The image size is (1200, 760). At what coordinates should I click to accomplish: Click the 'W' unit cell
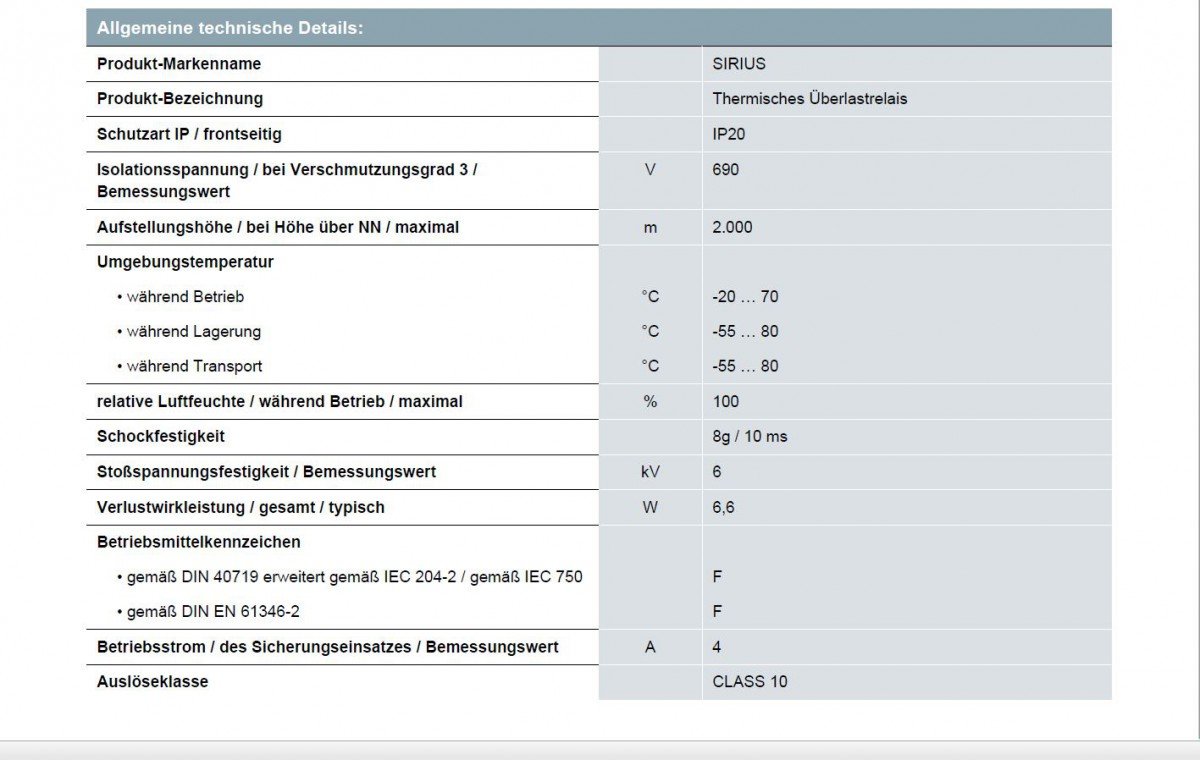click(x=650, y=508)
